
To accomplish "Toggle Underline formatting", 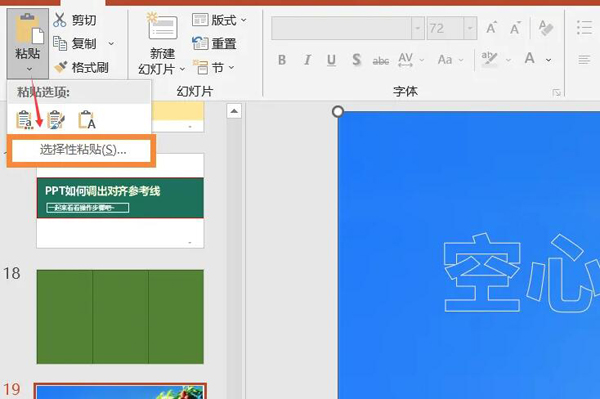I will click(331, 60).
